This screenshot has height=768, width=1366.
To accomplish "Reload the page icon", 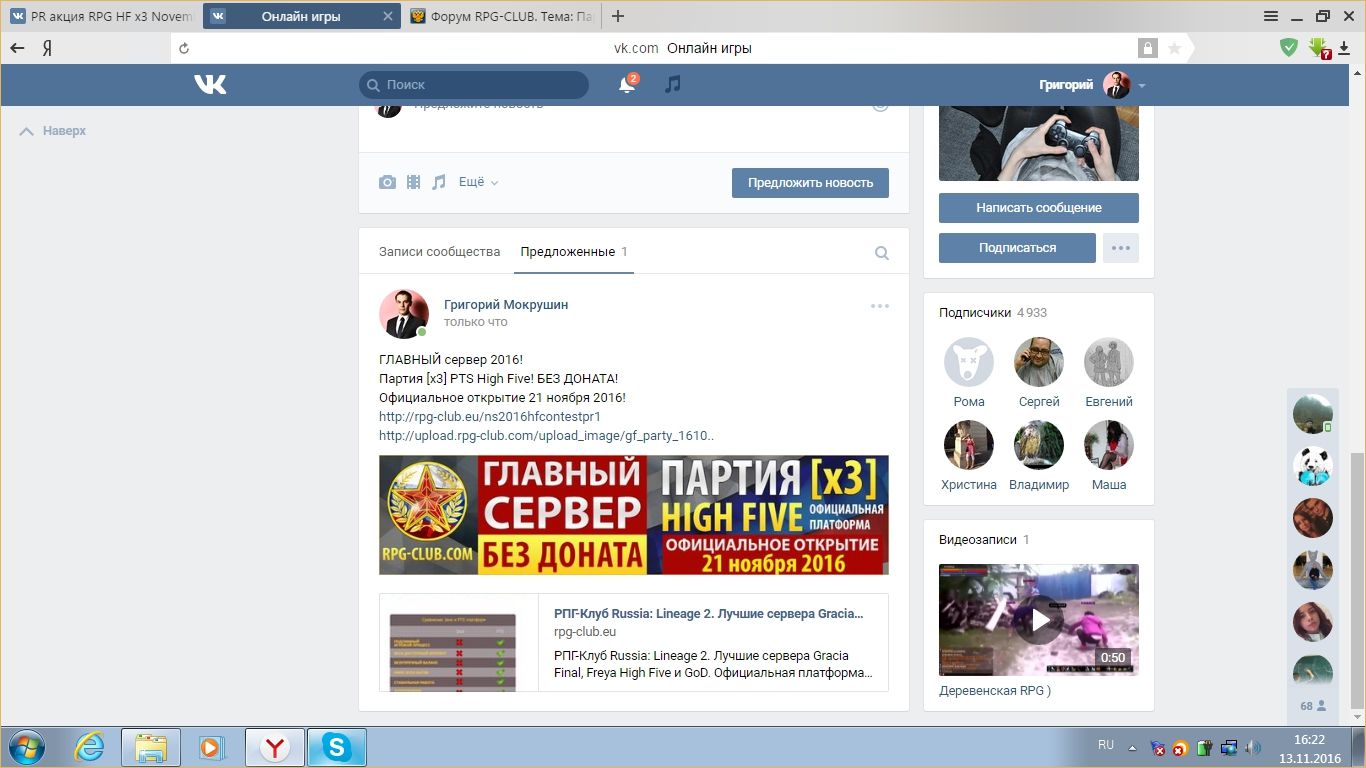I will (x=183, y=48).
